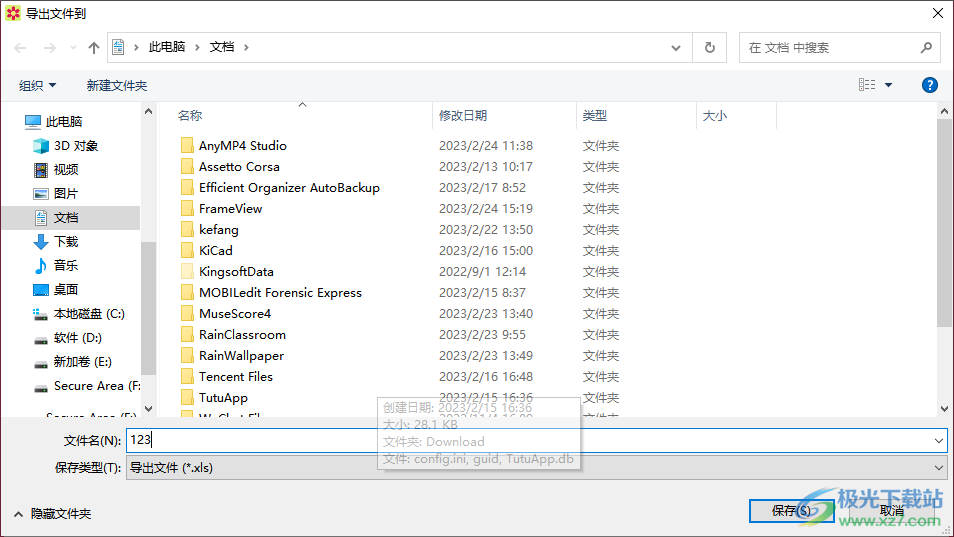The width and height of the screenshot is (954, 537).
Task: Open the view options dropdown arrow
Action: click(888, 85)
